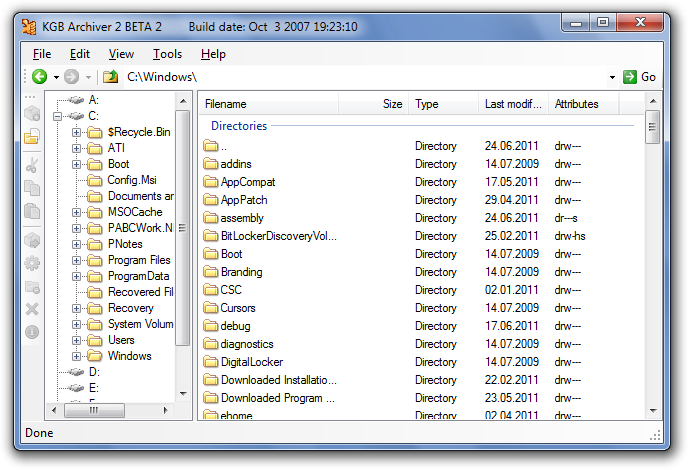
Task: Click the file list vertical scrollbar thumb
Action: [x=653, y=127]
